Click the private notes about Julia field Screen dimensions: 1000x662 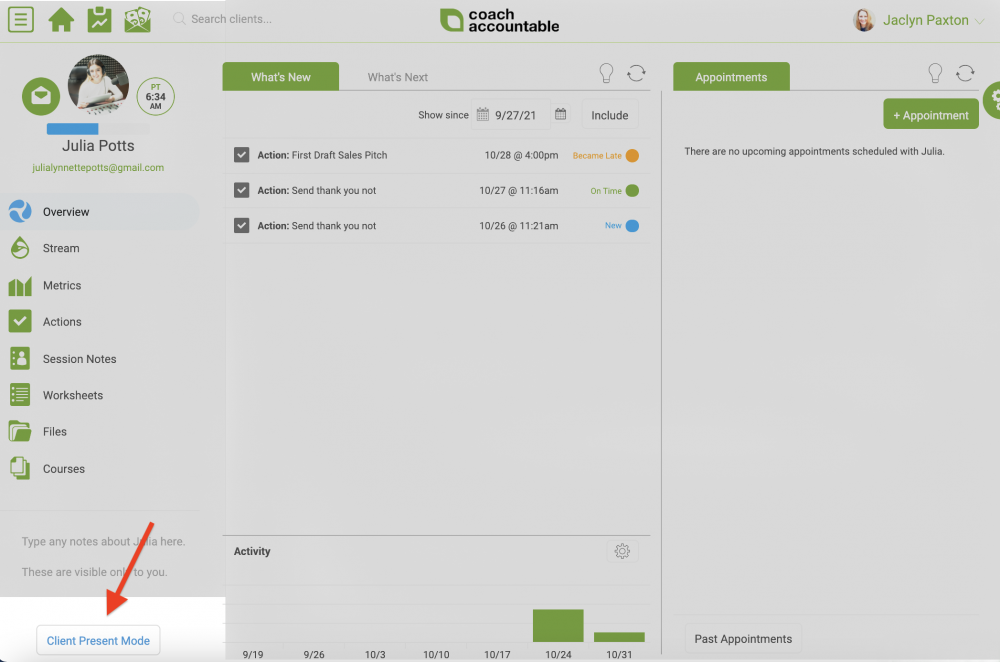[x=103, y=557]
